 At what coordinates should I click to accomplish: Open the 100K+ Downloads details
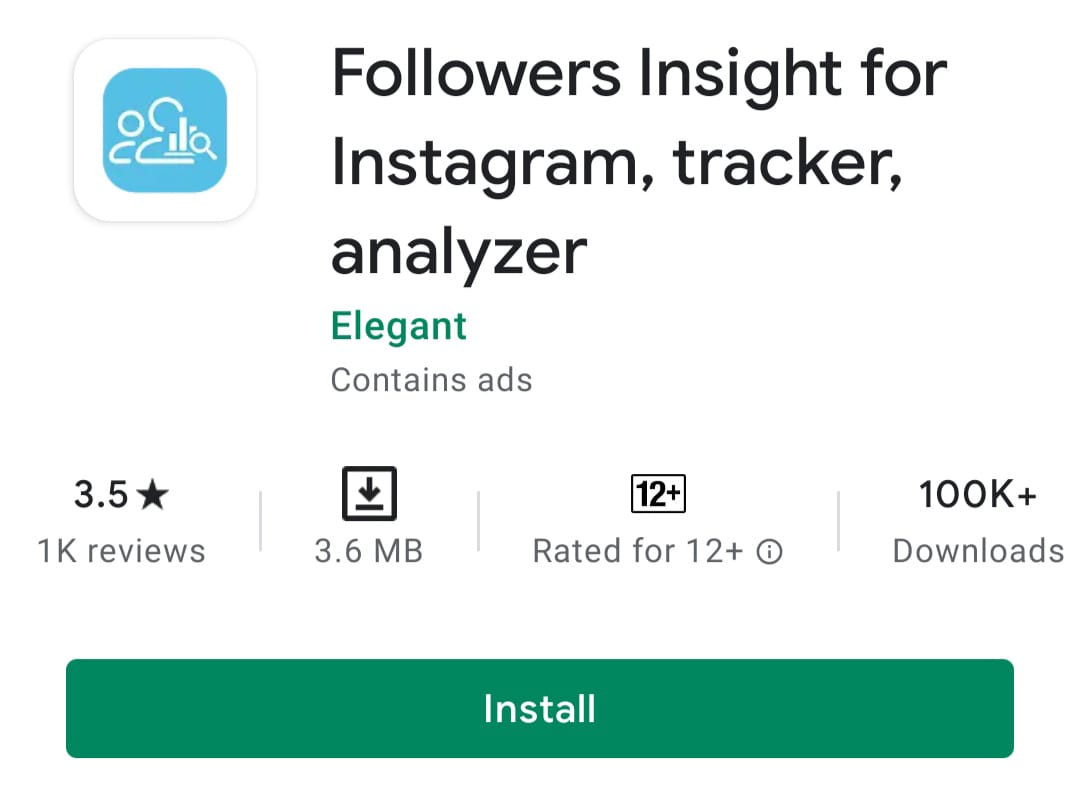[x=977, y=522]
